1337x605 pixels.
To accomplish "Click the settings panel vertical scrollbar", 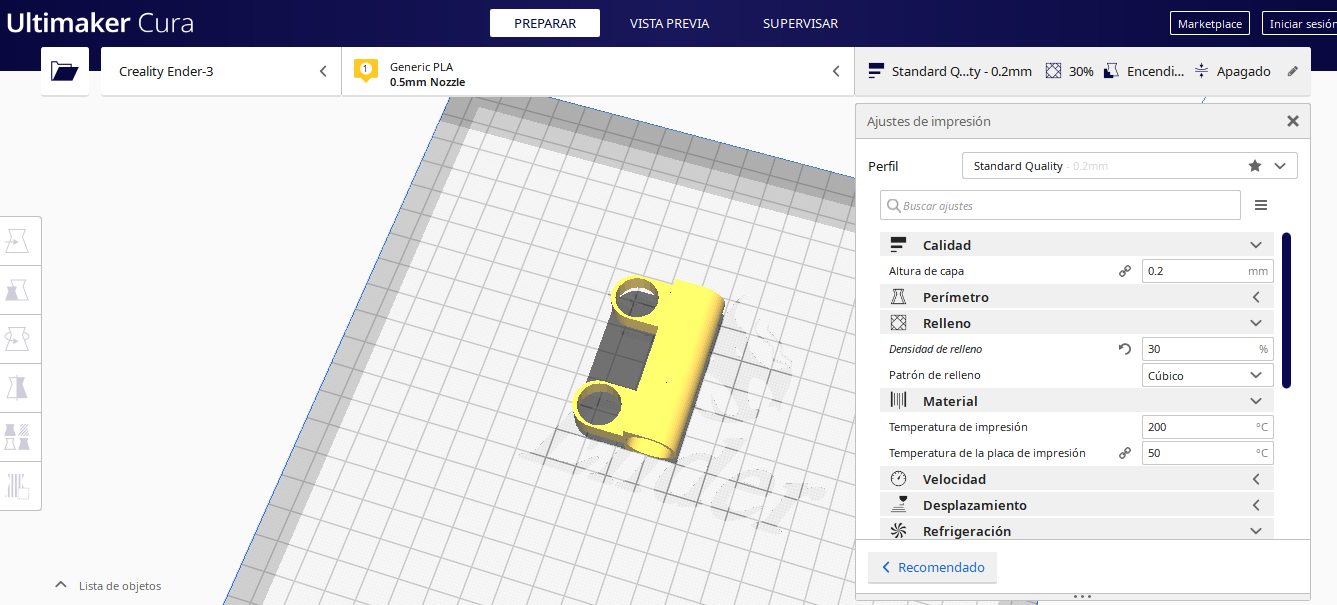I will click(x=1286, y=310).
